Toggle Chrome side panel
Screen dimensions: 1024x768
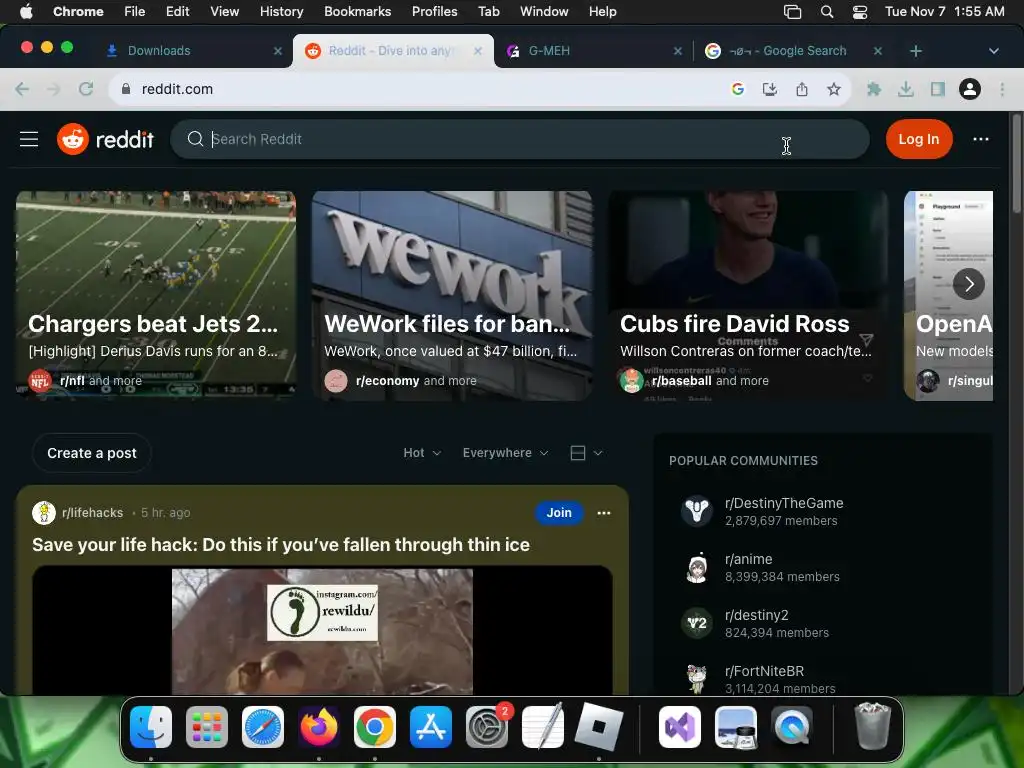pos(938,89)
